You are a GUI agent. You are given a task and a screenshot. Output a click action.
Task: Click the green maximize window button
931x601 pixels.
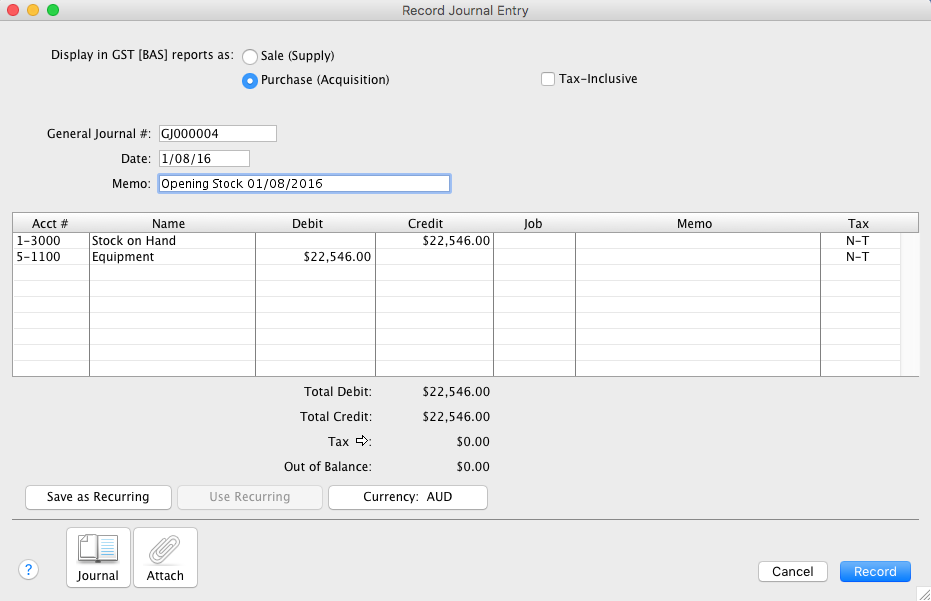point(53,10)
